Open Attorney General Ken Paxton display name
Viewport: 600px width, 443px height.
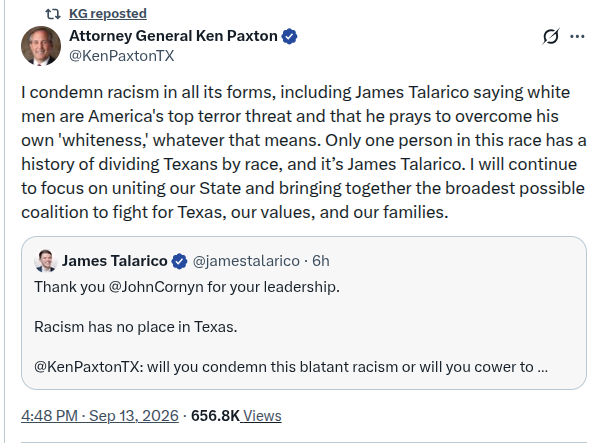(x=173, y=36)
